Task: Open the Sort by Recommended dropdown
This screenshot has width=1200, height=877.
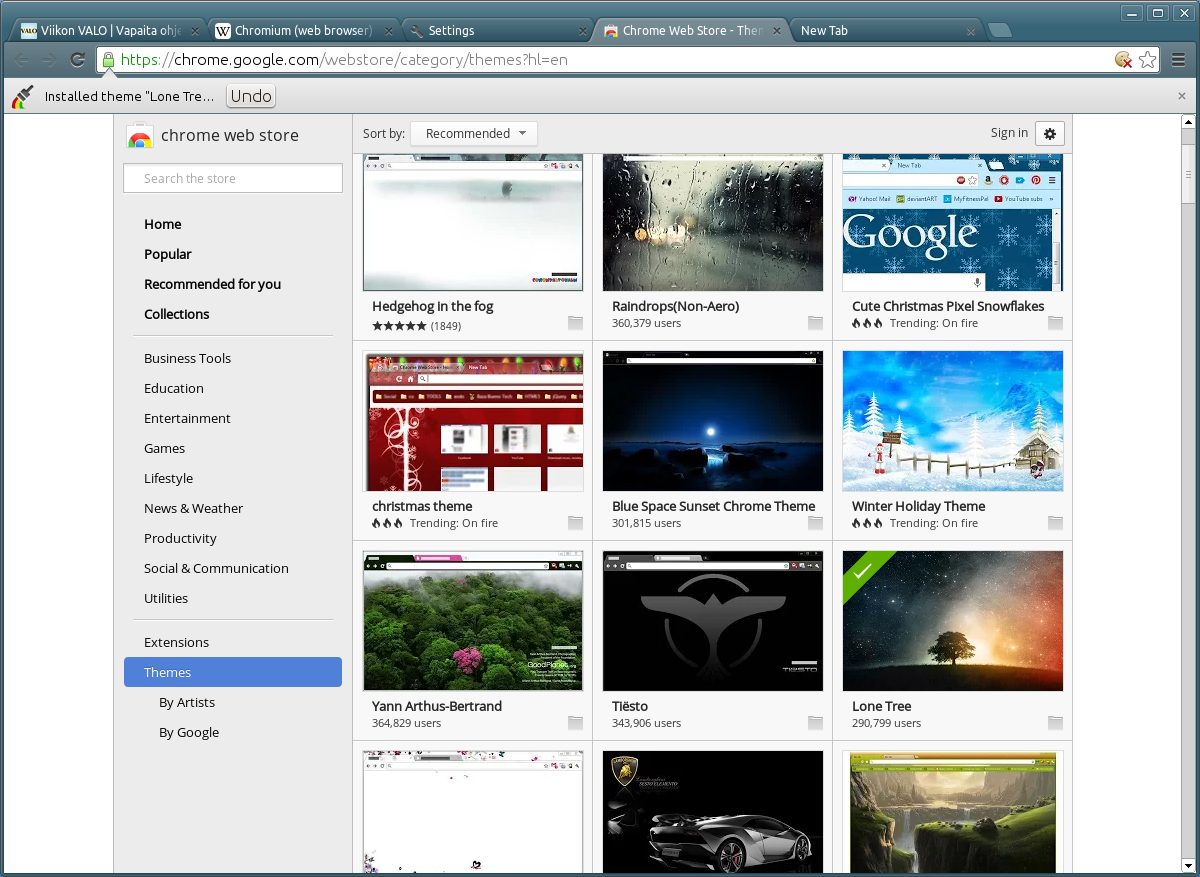Action: 474,134
